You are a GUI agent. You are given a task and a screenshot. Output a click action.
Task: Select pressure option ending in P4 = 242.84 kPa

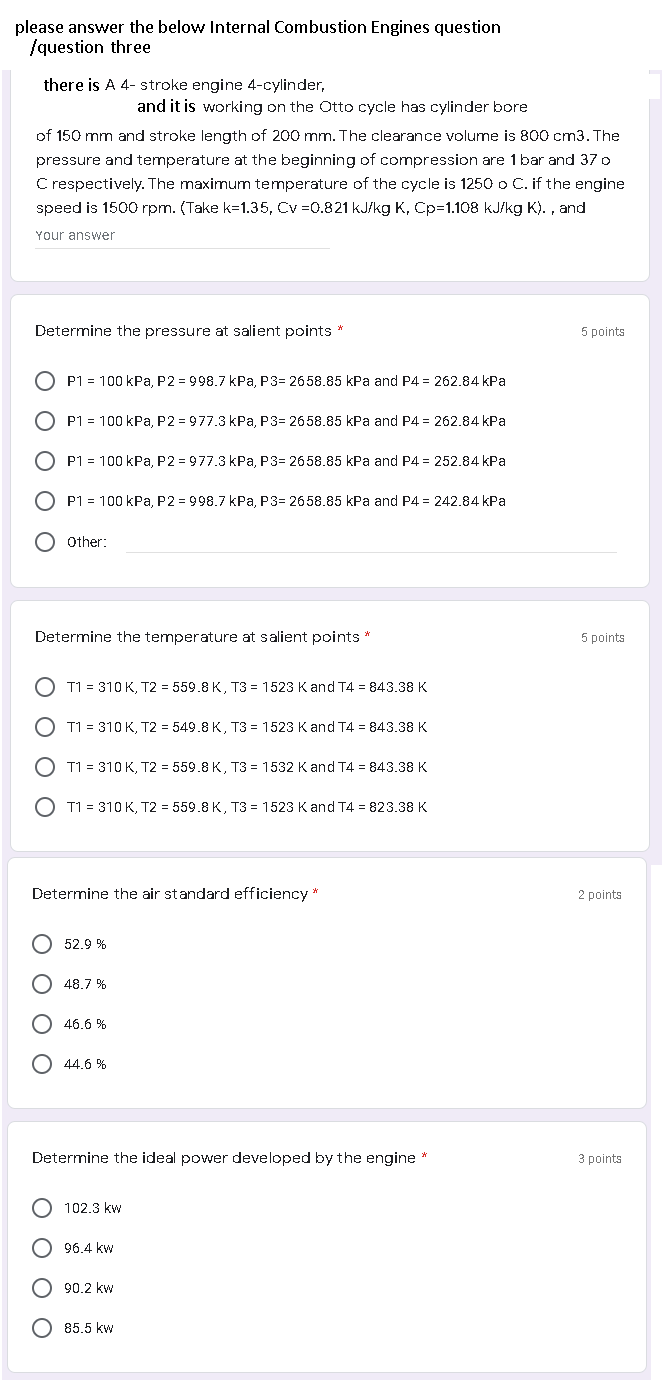pyautogui.click(x=45, y=501)
